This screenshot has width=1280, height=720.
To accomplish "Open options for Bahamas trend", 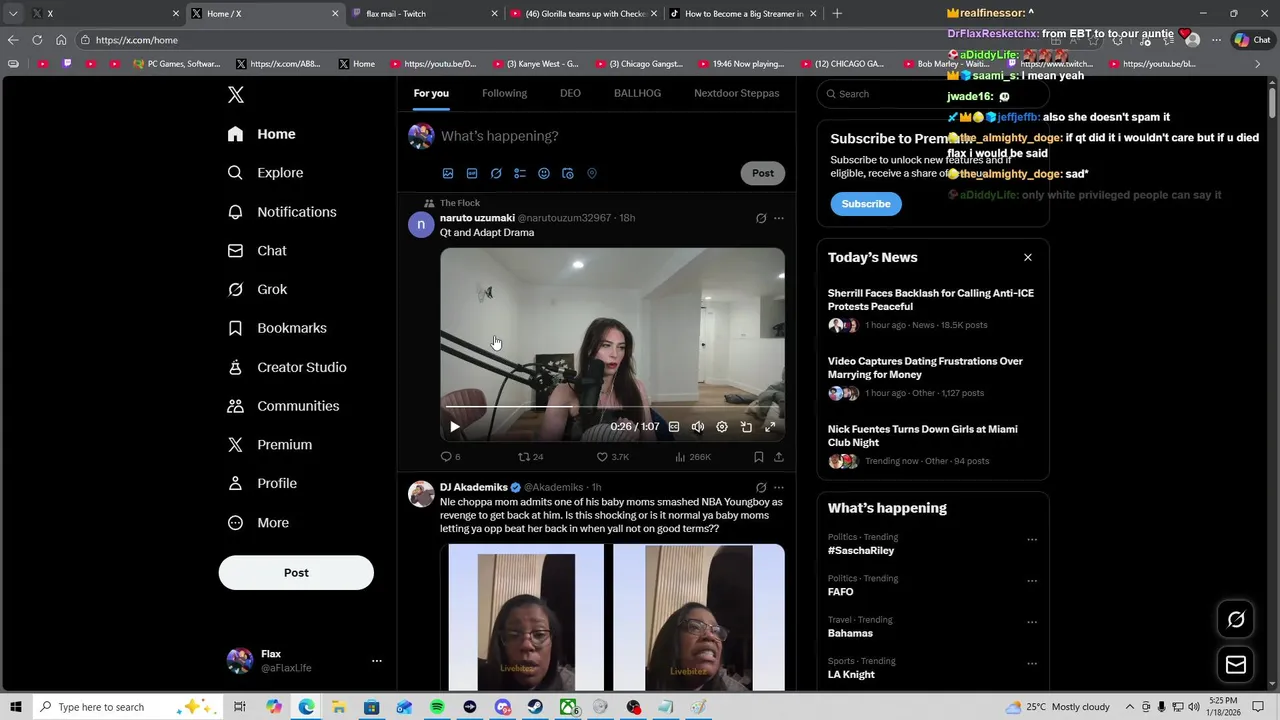I will [x=1032, y=622].
